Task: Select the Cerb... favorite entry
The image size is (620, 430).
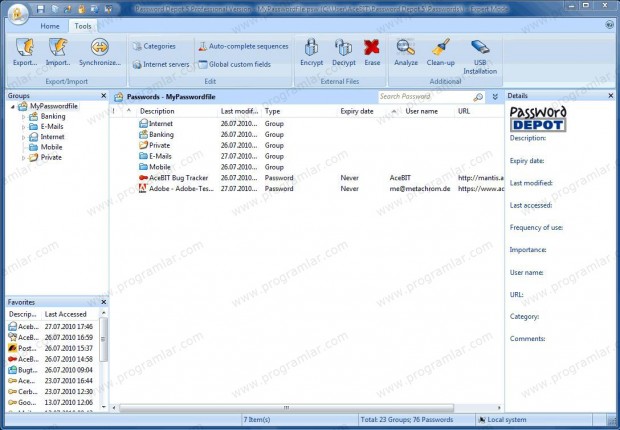Action: (51, 392)
